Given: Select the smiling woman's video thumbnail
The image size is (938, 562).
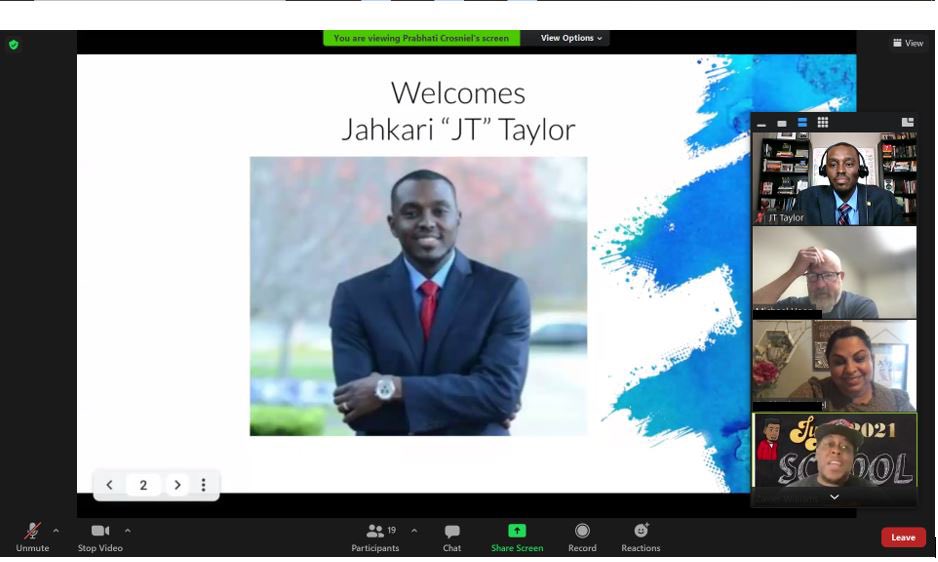Looking at the screenshot, I should [834, 366].
